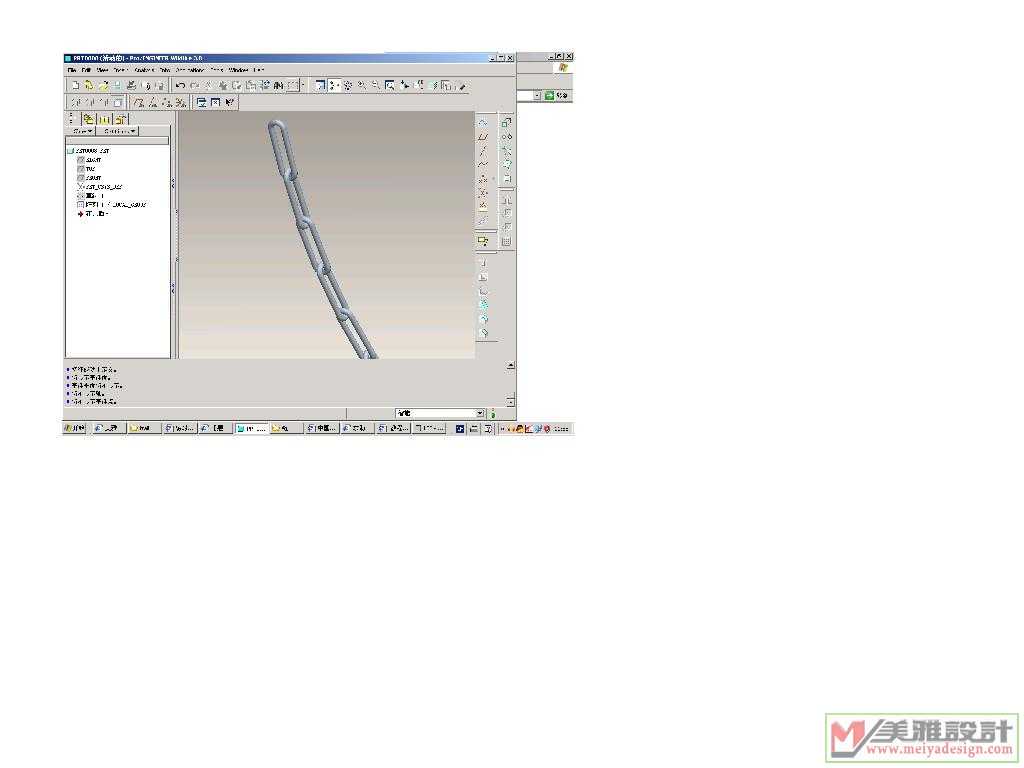Toggle coordinate systems display
This screenshot has width=1024, height=768.
[181, 103]
